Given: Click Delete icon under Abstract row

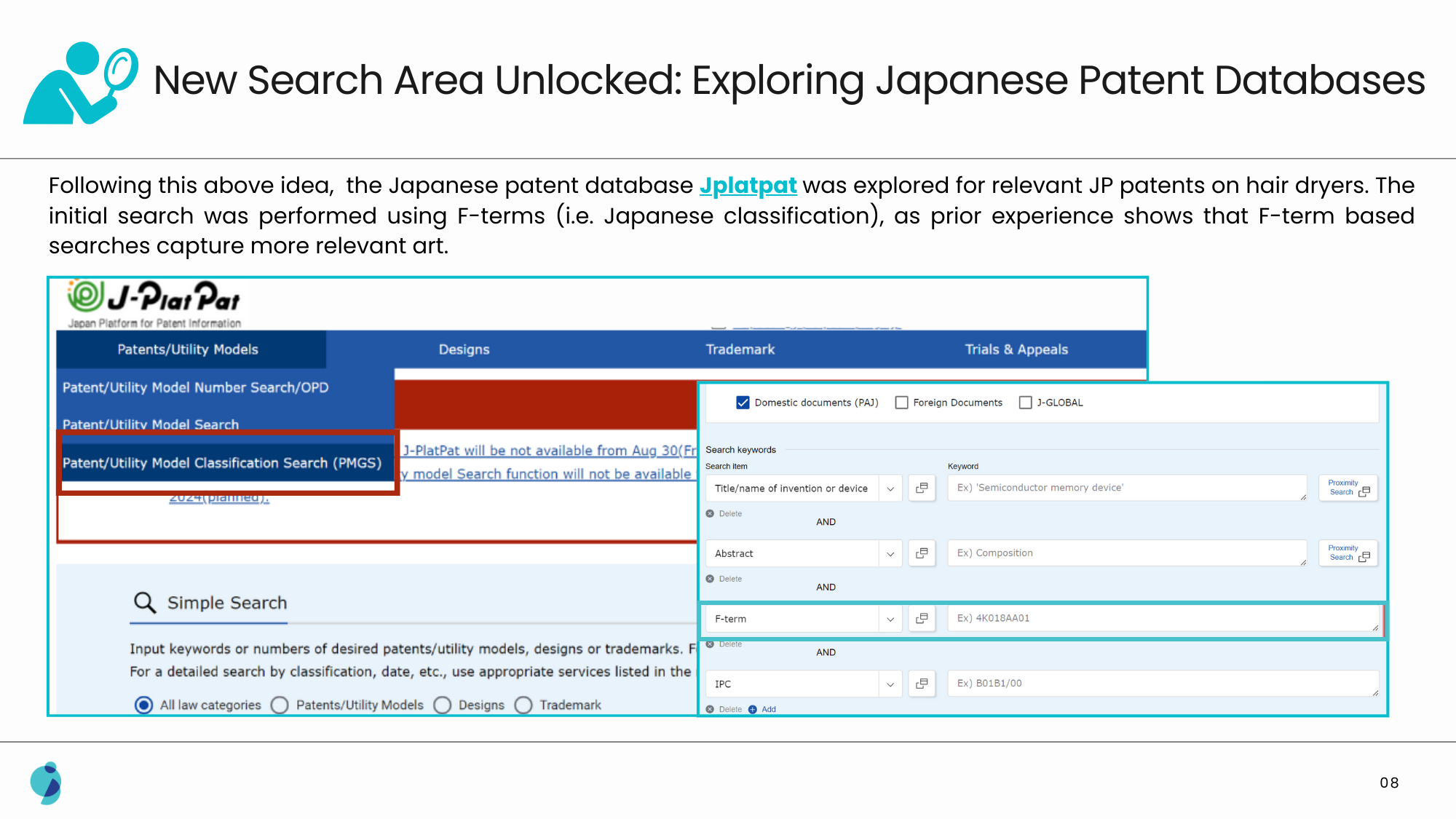Looking at the screenshot, I should click(710, 579).
